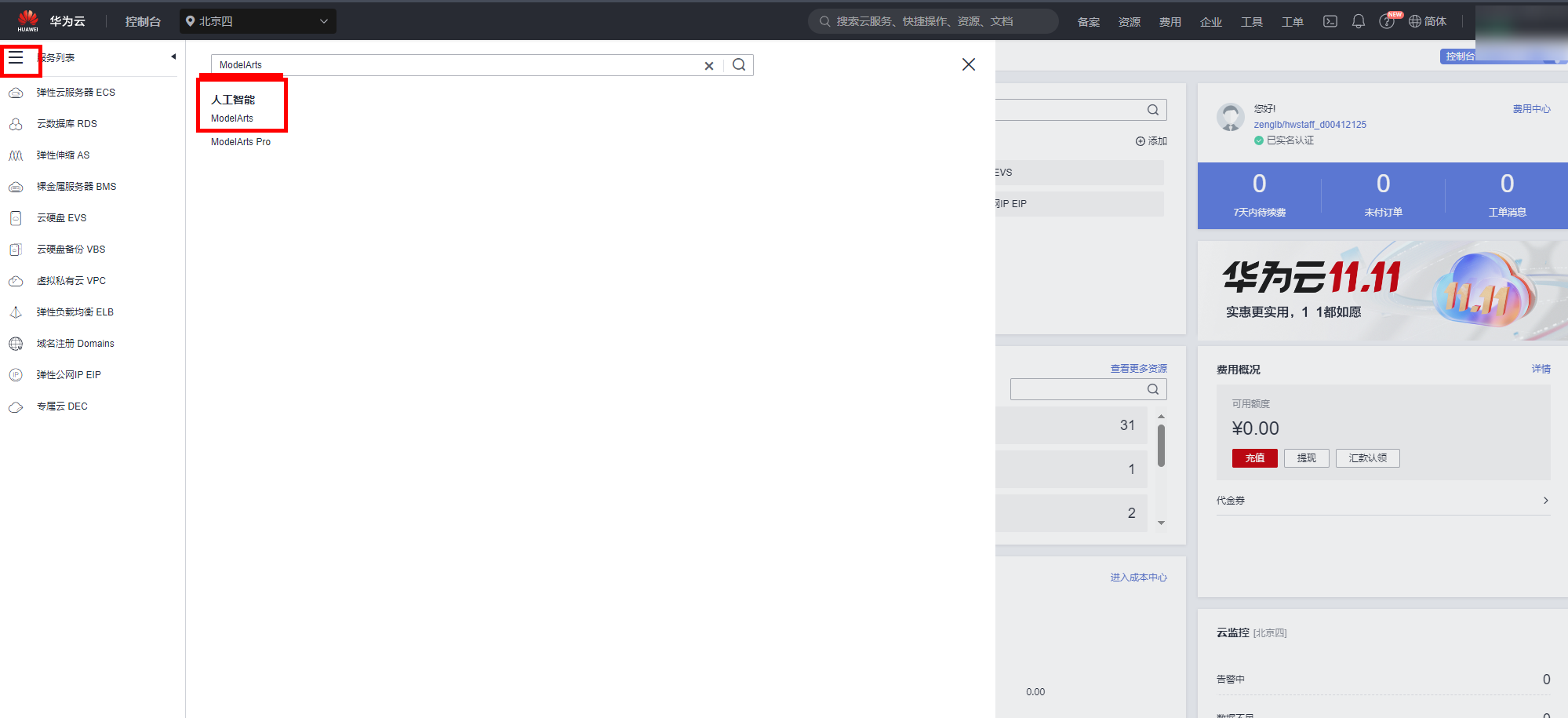Click 查看更多资源 link
The image size is (1568, 718).
(x=1139, y=369)
